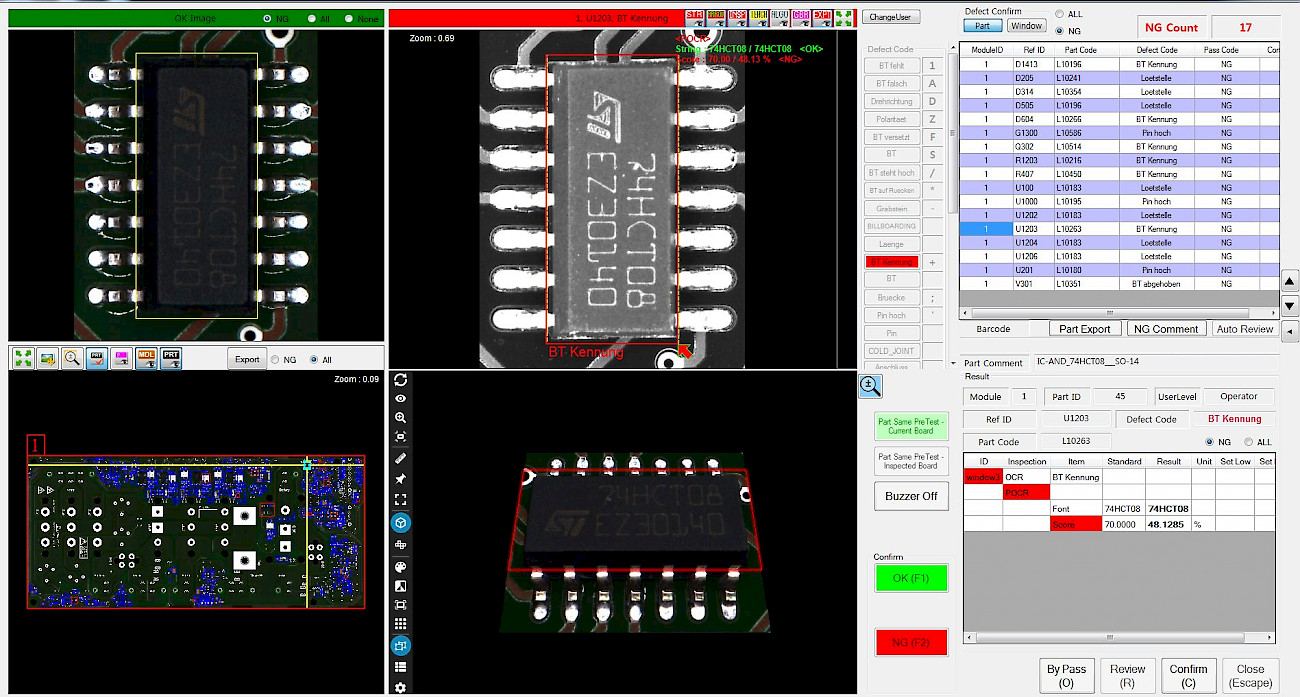Click ChangeUser button
The width and height of the screenshot is (1300, 697).
(x=890, y=17)
